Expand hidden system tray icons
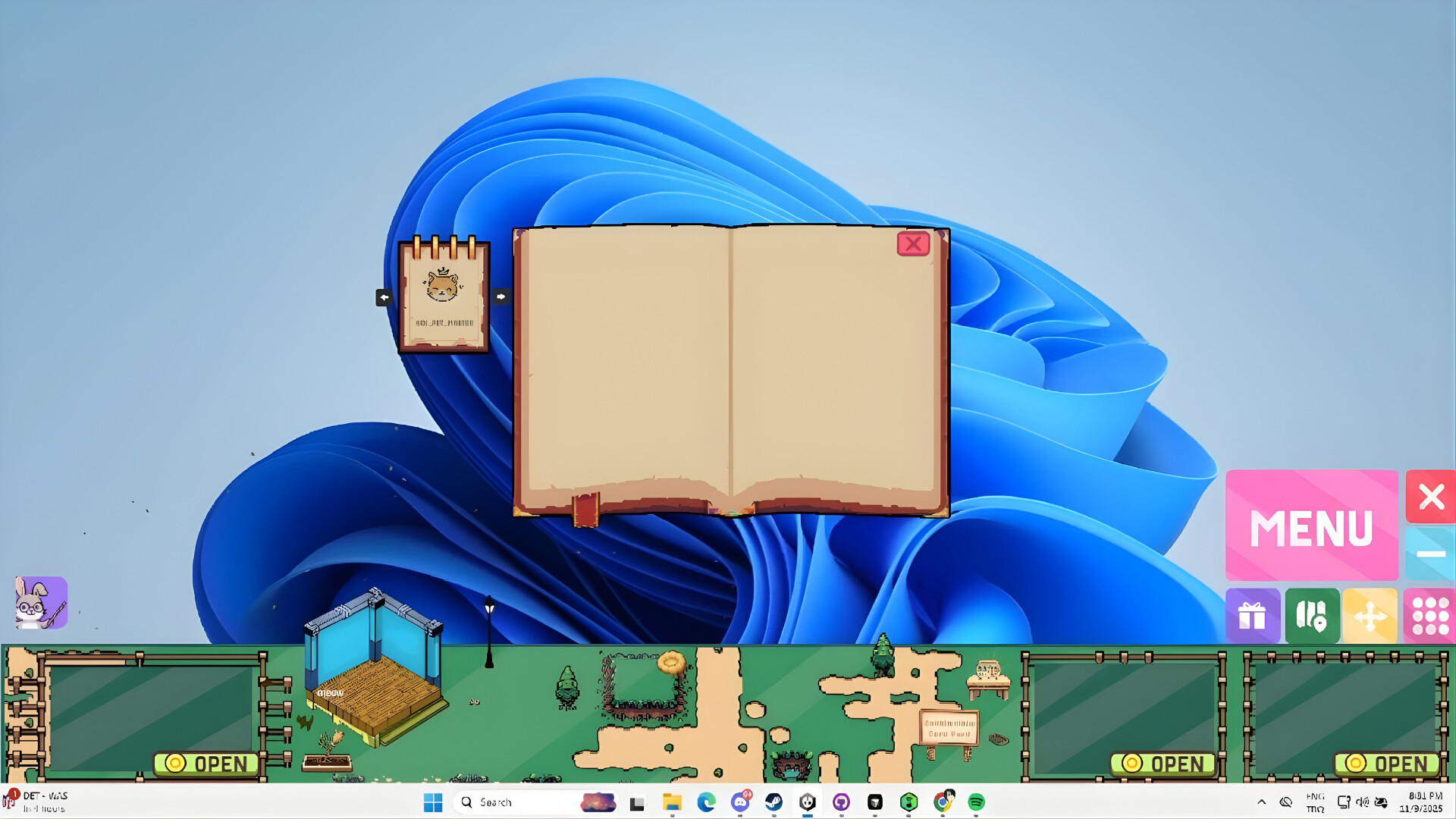This screenshot has width=1456, height=819. 1261,801
